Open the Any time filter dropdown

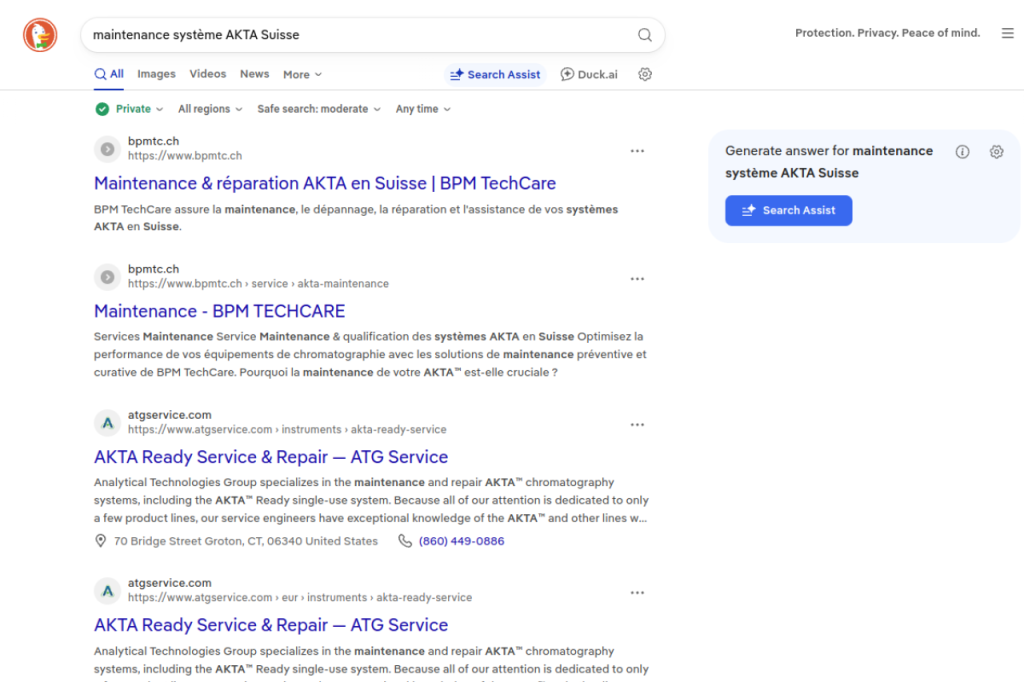(423, 109)
